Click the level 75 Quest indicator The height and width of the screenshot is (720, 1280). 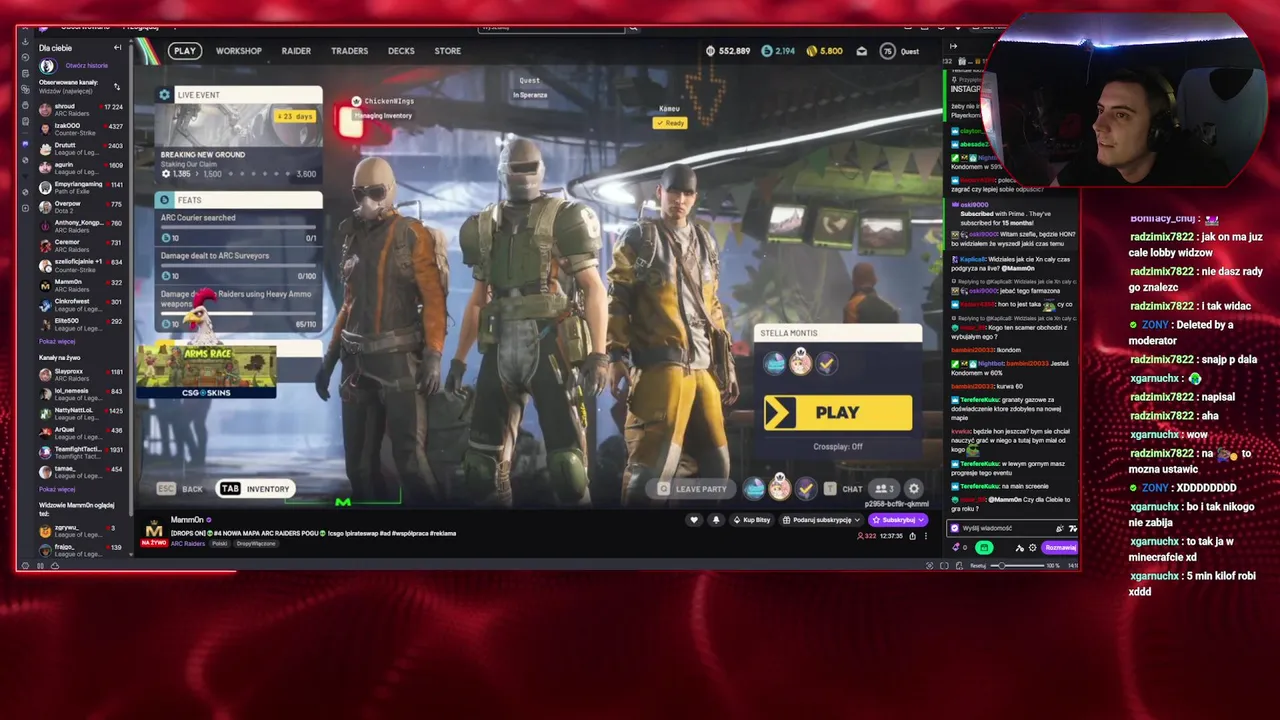pyautogui.click(x=900, y=51)
